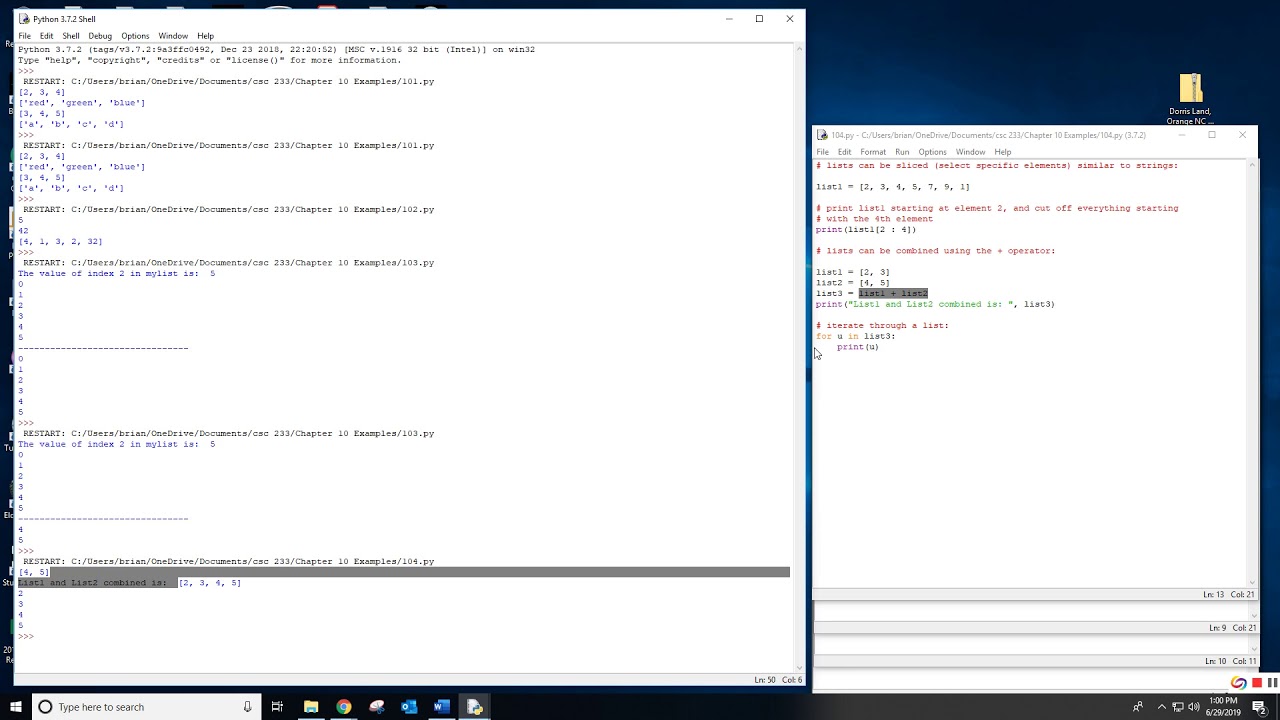Show hidden system tray icons
1280x720 pixels.
coord(1161,707)
